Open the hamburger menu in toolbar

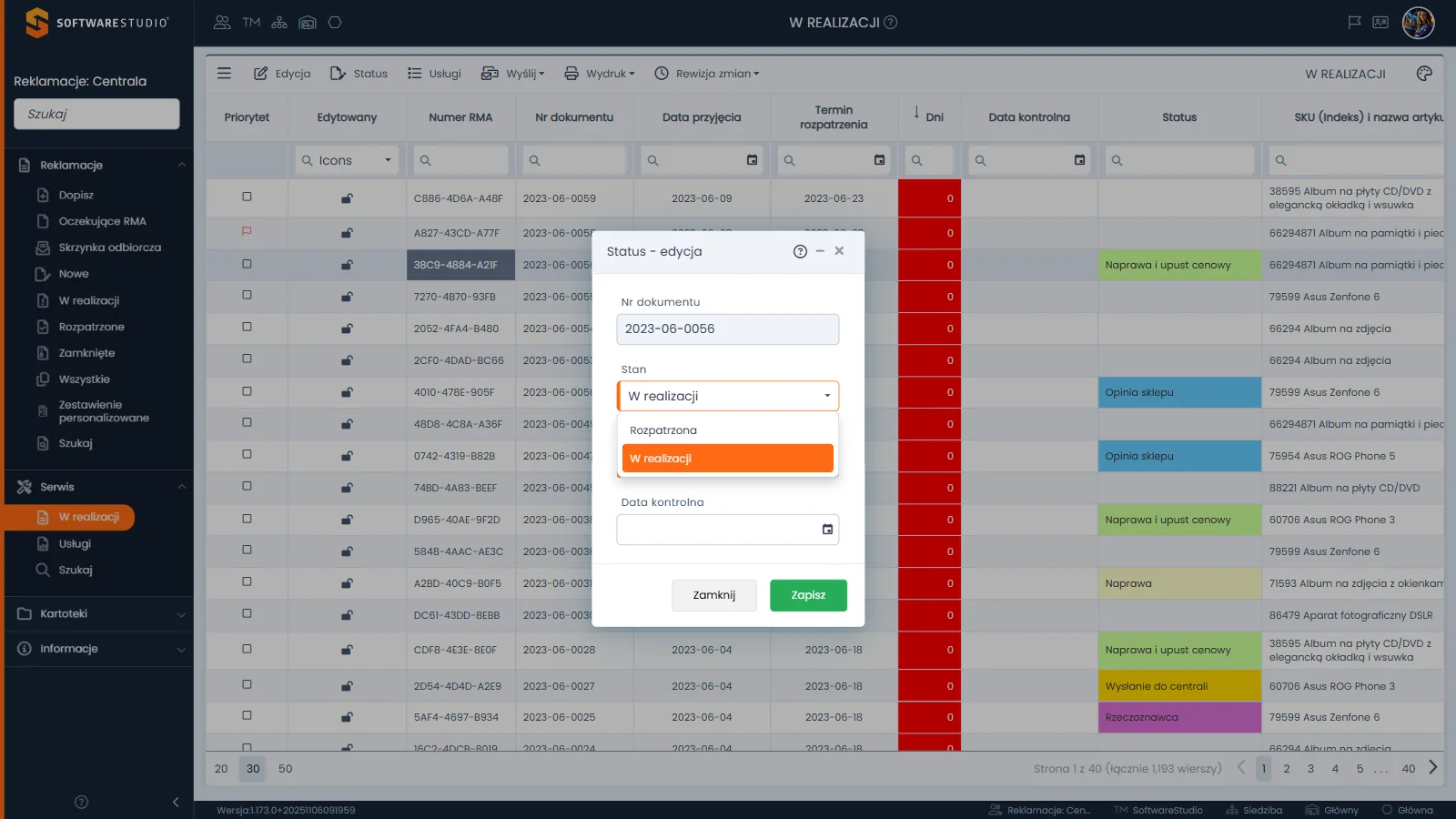pyautogui.click(x=224, y=73)
